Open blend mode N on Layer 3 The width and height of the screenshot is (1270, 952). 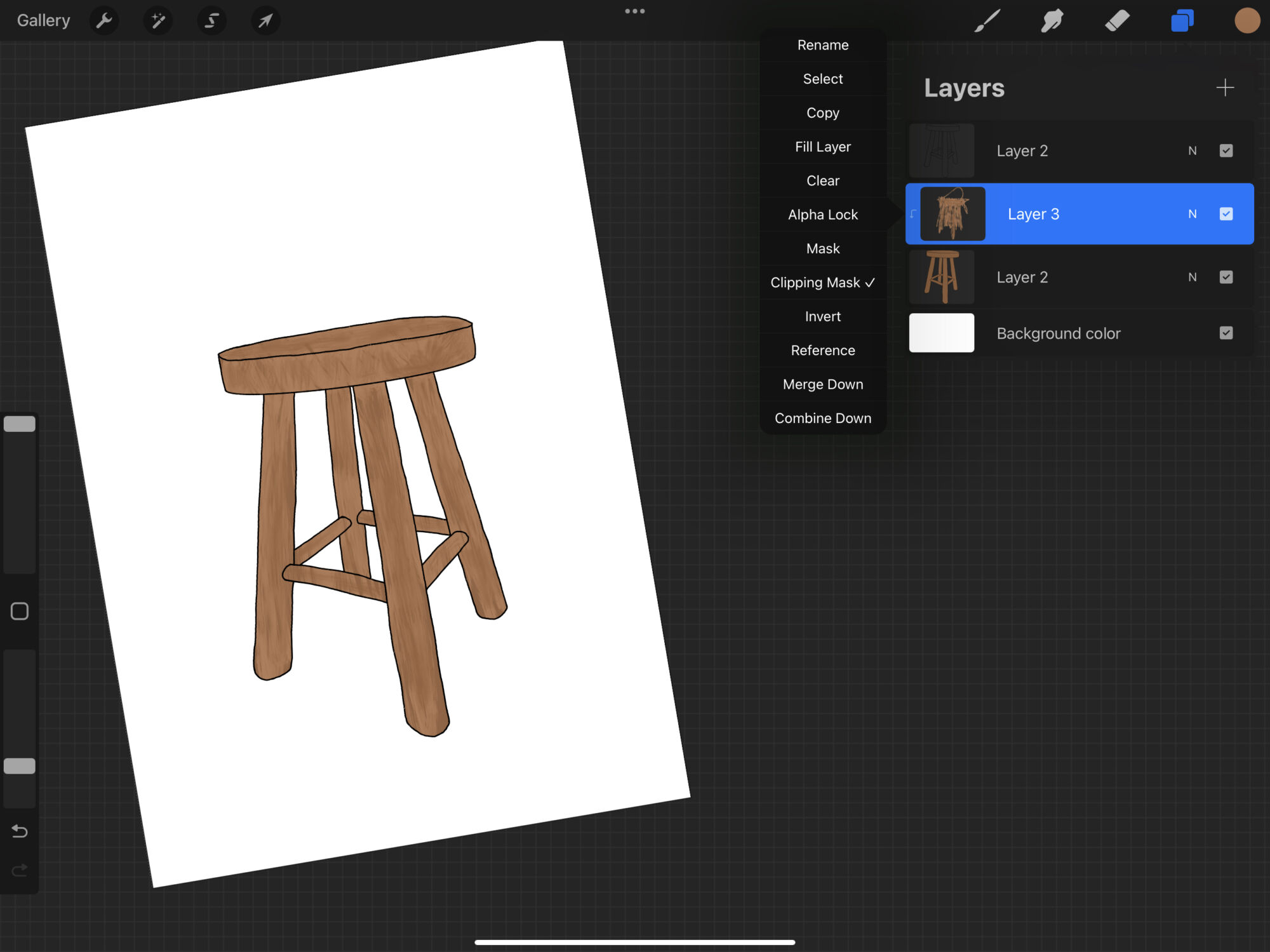click(x=1192, y=214)
